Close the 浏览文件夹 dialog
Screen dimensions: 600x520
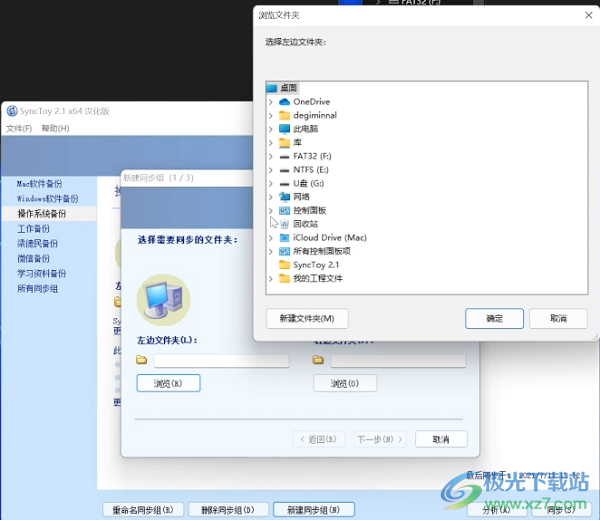[x=589, y=15]
